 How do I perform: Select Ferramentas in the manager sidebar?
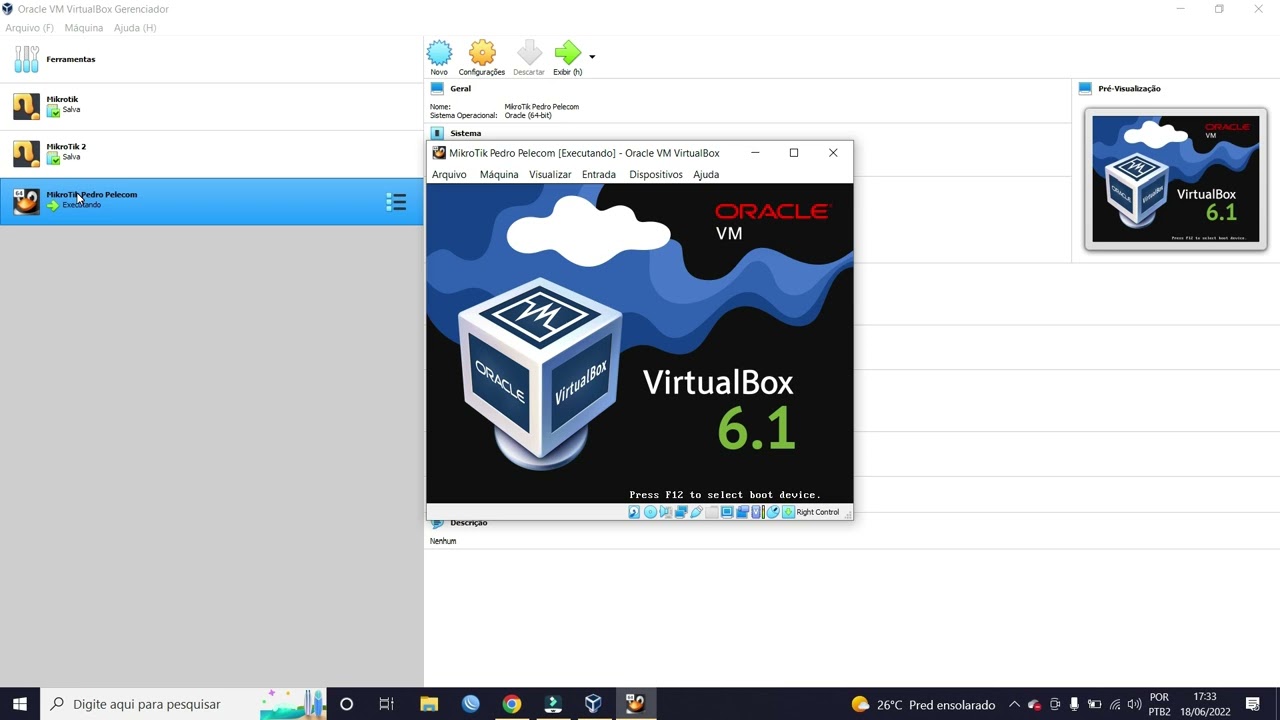point(211,59)
